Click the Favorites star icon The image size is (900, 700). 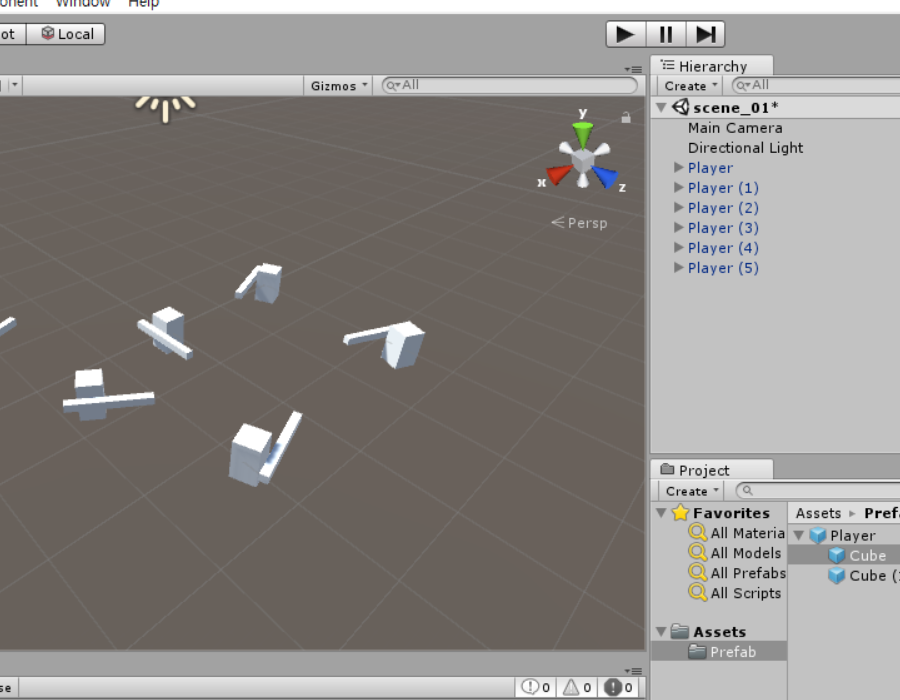pyautogui.click(x=681, y=512)
